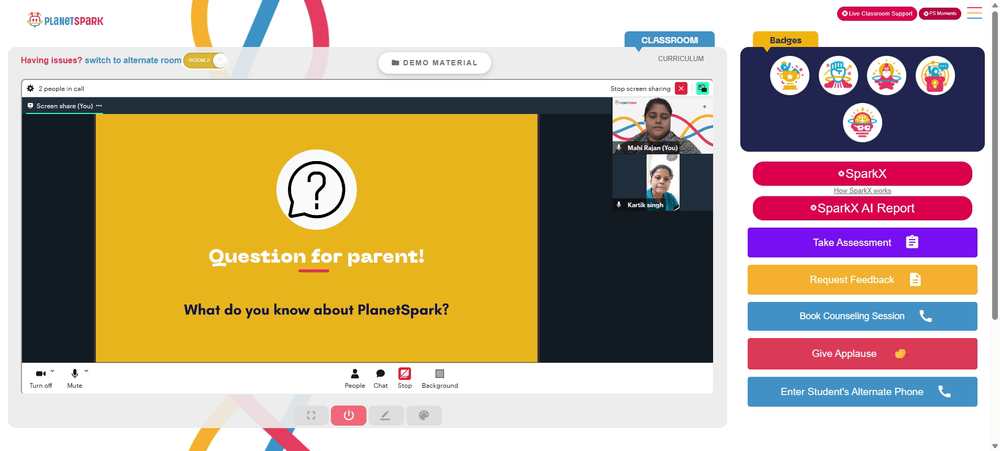Click 'Question for parent!' slide heading
1000x451 pixels.
point(316,257)
